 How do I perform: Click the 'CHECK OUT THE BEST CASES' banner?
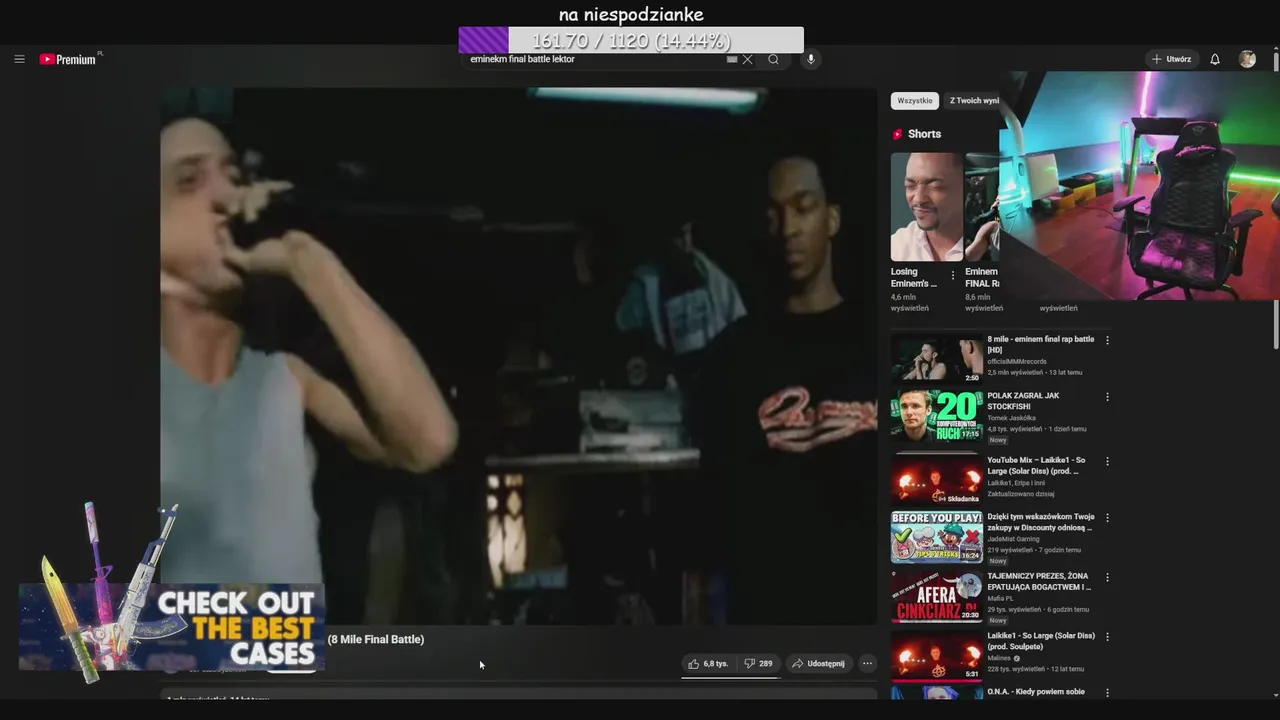pos(171,627)
